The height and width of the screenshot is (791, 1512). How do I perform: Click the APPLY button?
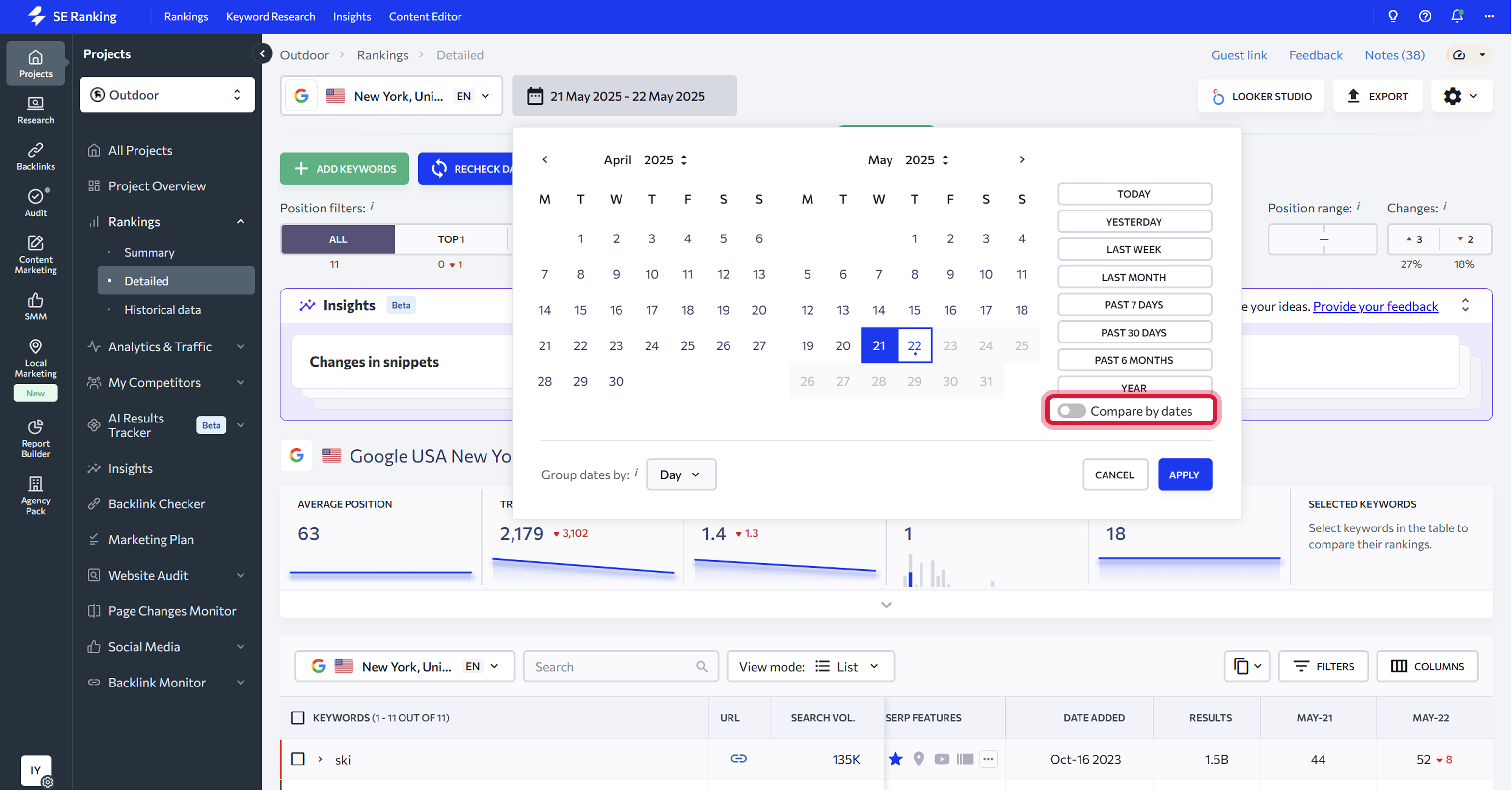pos(1184,475)
